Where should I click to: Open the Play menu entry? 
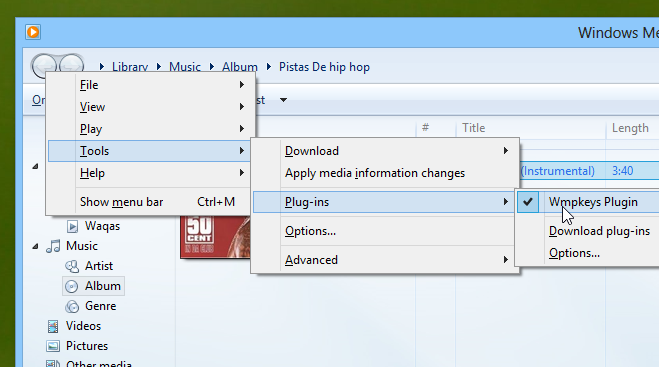(x=149, y=129)
